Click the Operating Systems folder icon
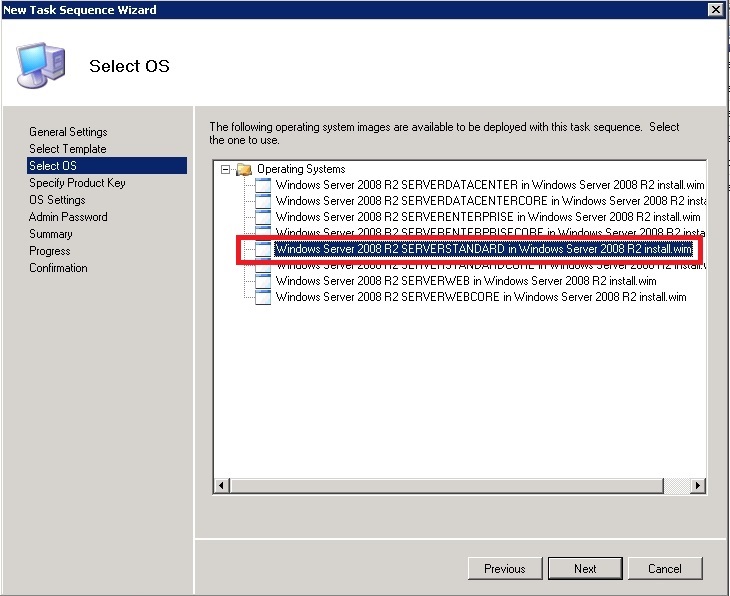Viewport: 730px width, 596px height. point(244,169)
